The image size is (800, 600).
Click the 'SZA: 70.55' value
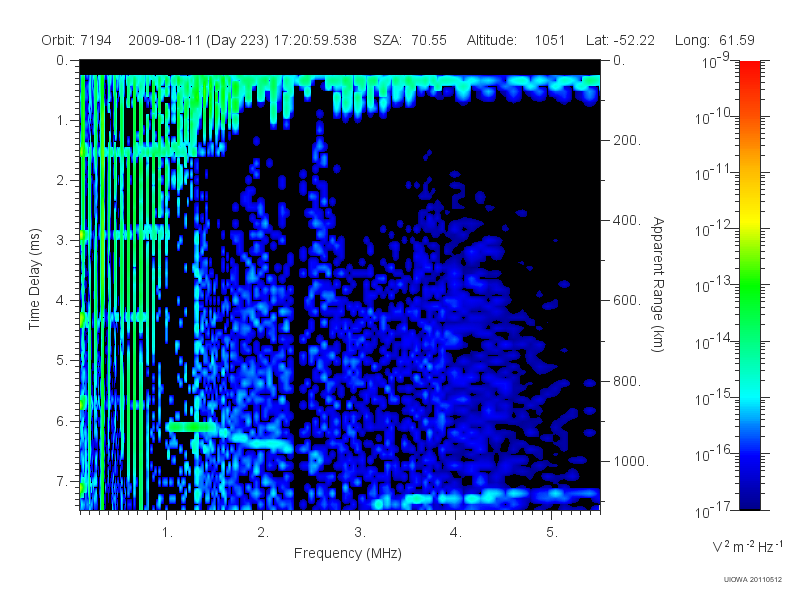(410, 40)
